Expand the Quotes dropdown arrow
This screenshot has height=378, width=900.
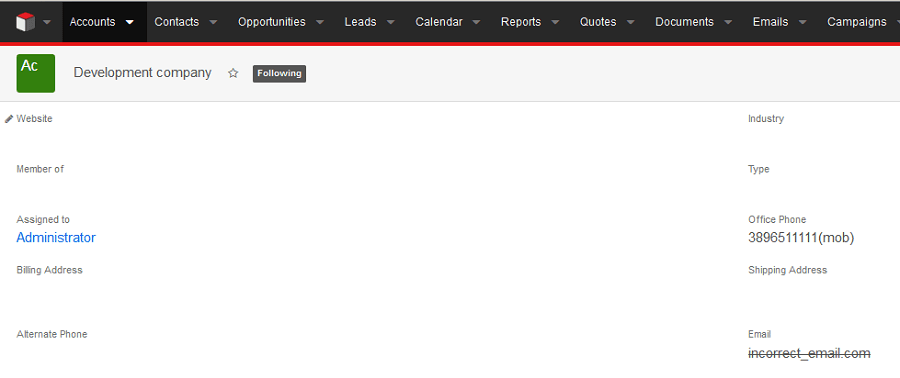tap(630, 22)
